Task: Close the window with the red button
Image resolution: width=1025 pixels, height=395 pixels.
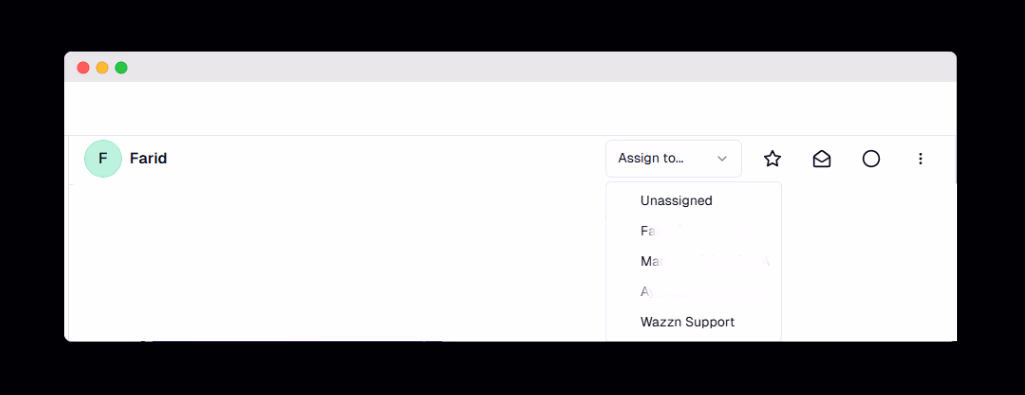Action: tap(83, 67)
